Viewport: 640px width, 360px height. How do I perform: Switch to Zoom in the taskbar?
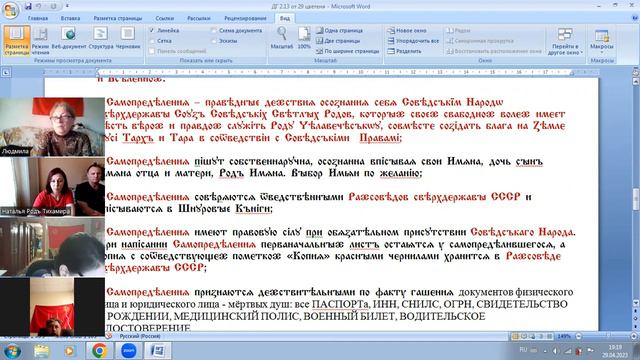coord(129,351)
